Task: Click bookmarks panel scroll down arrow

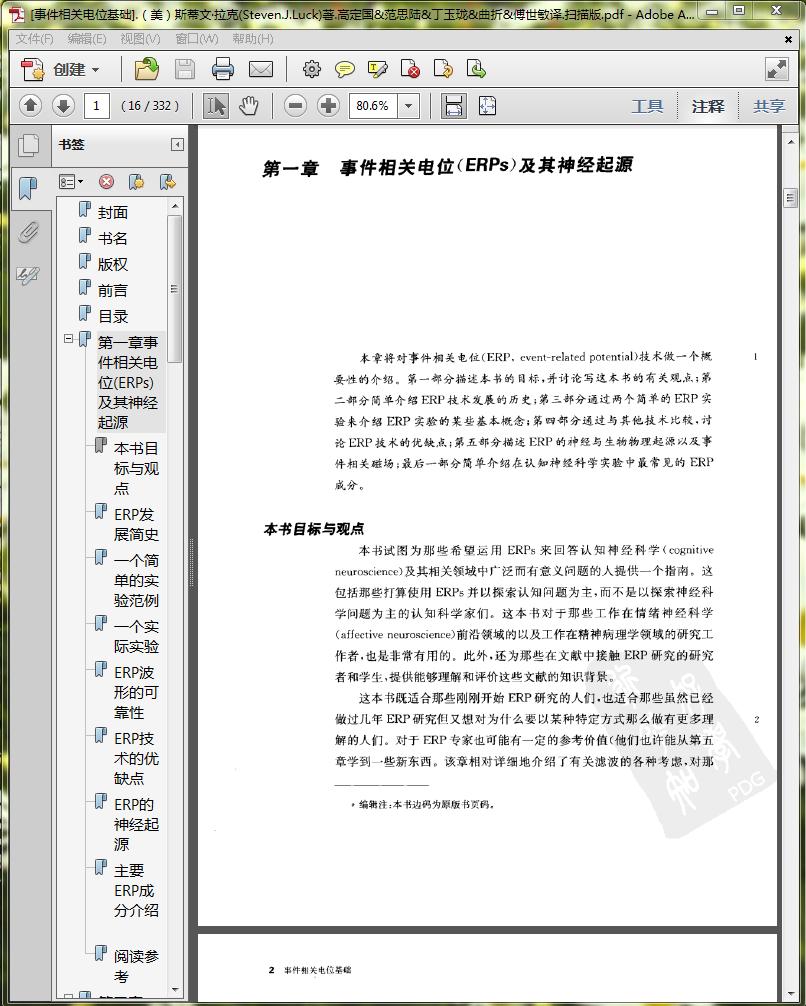Action: pyautogui.click(x=175, y=989)
